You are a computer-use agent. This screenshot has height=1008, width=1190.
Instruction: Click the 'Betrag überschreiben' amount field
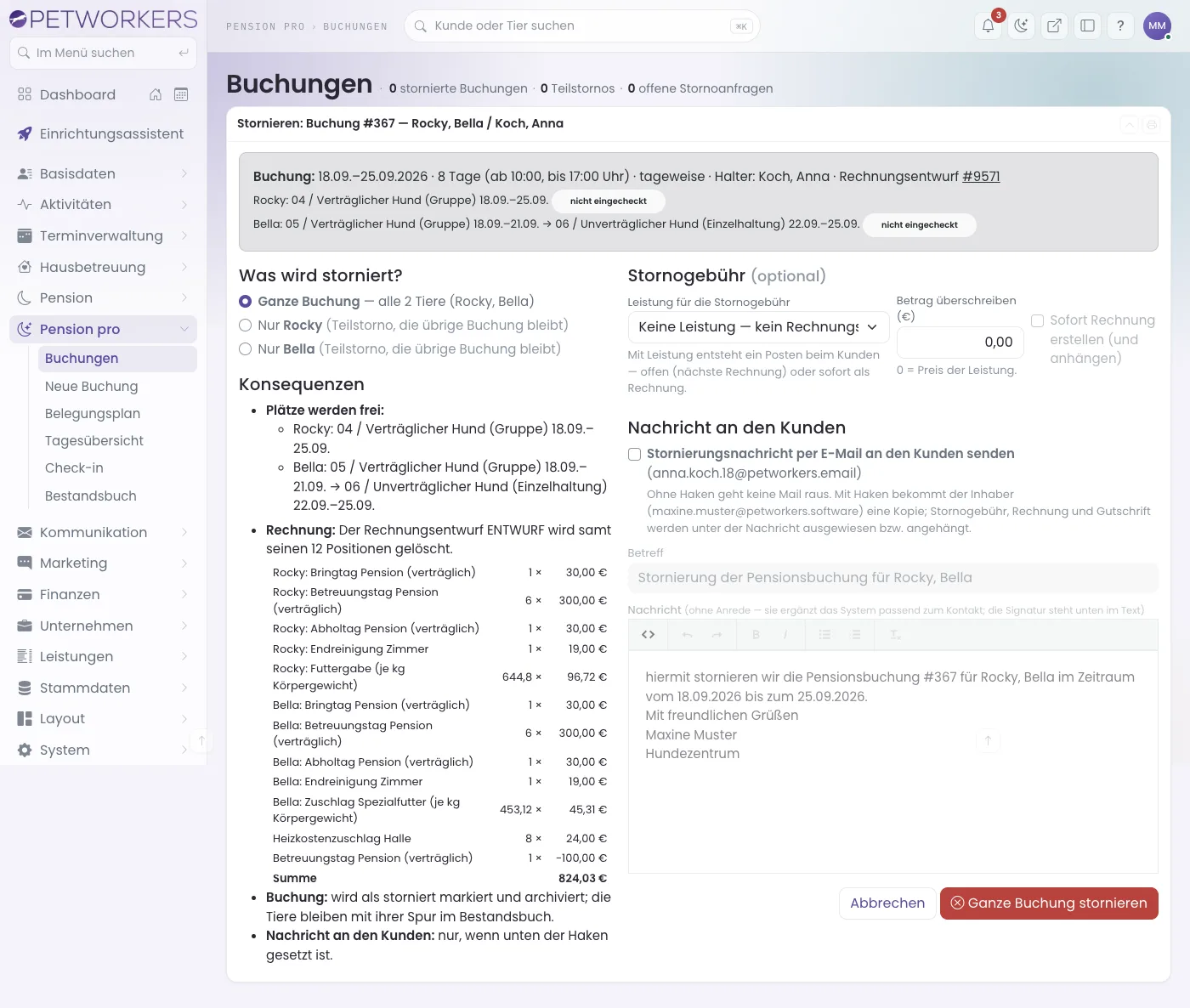coord(960,343)
